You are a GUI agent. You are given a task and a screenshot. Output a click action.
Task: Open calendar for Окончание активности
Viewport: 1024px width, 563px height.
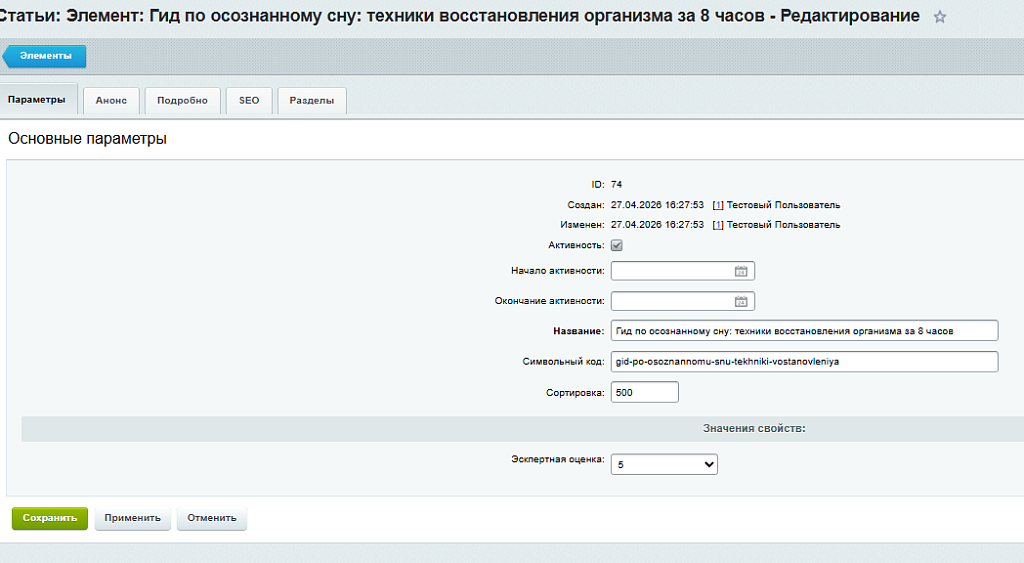click(x=741, y=301)
